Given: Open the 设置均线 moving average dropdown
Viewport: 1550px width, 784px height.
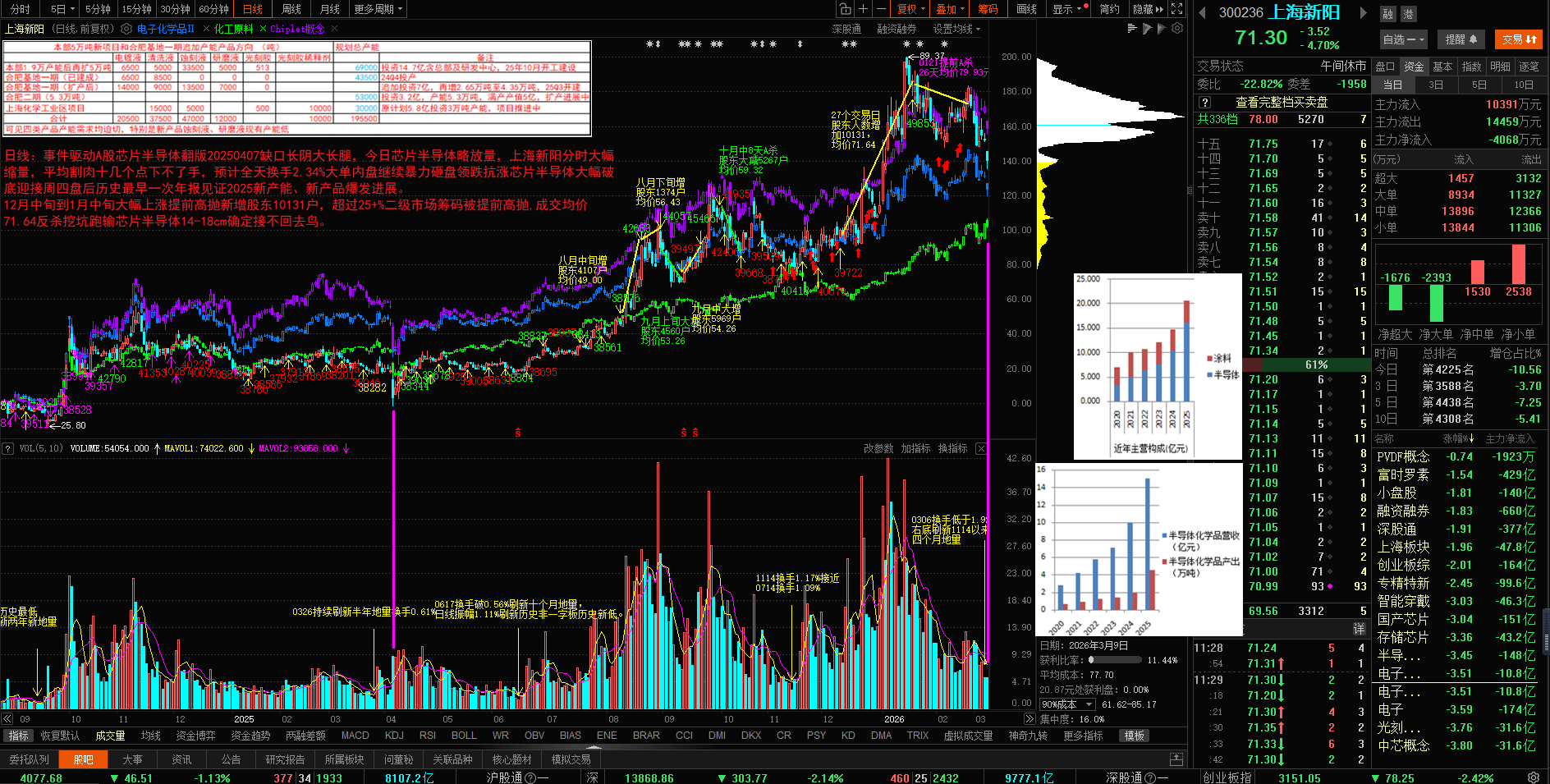Looking at the screenshot, I should [x=956, y=29].
